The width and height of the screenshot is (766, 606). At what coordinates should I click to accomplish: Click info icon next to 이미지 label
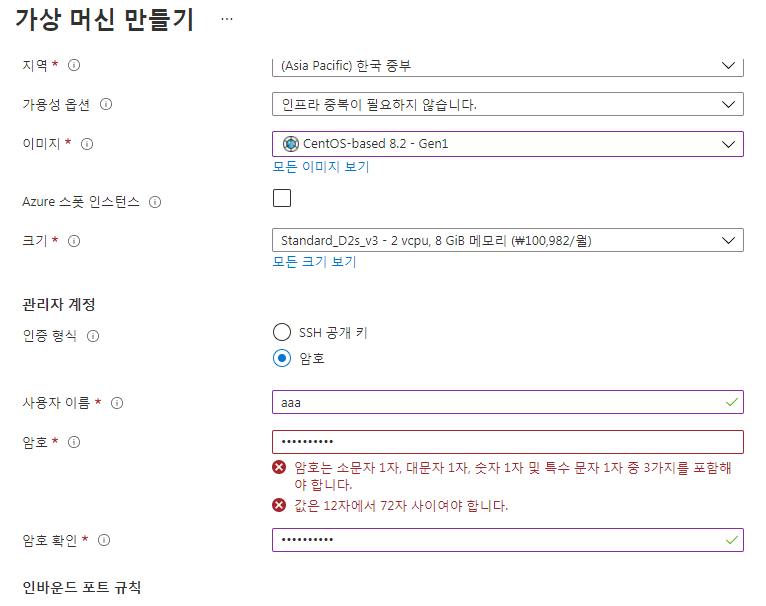(x=87, y=144)
